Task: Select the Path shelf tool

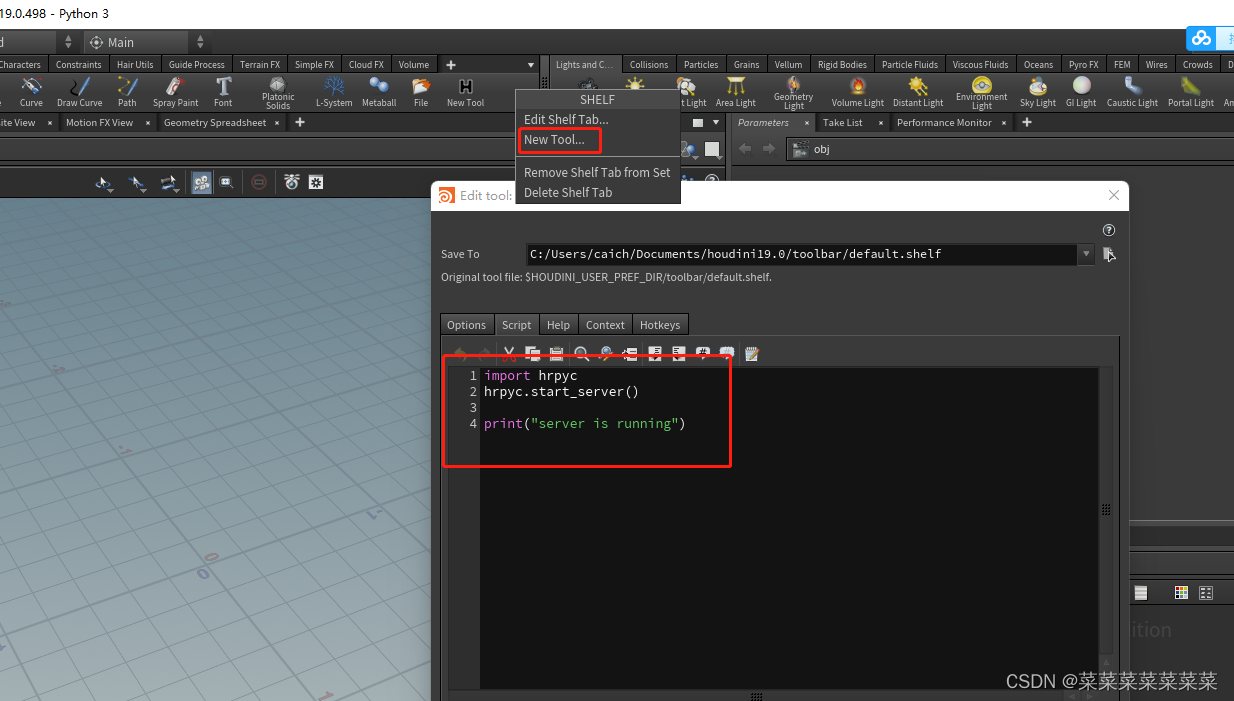Action: tap(127, 92)
